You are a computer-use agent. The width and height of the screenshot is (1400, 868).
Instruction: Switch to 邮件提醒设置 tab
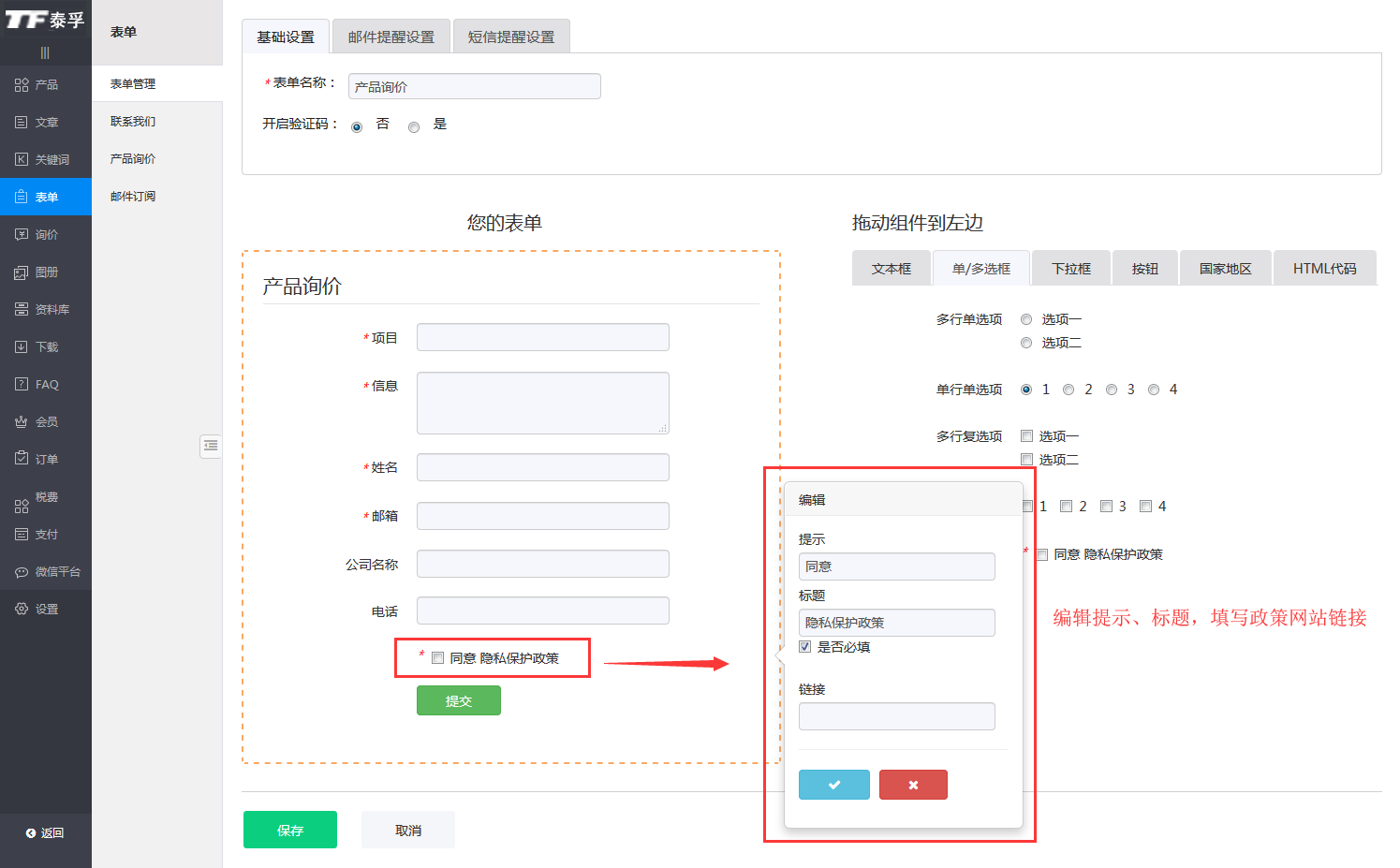(x=391, y=37)
